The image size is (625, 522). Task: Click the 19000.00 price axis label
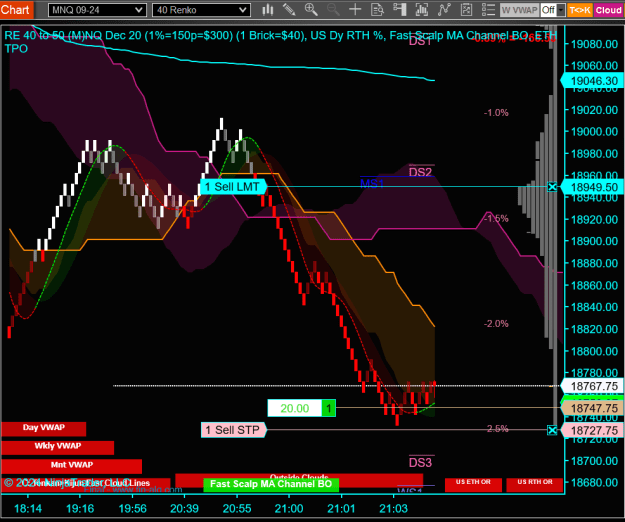[x=594, y=131]
